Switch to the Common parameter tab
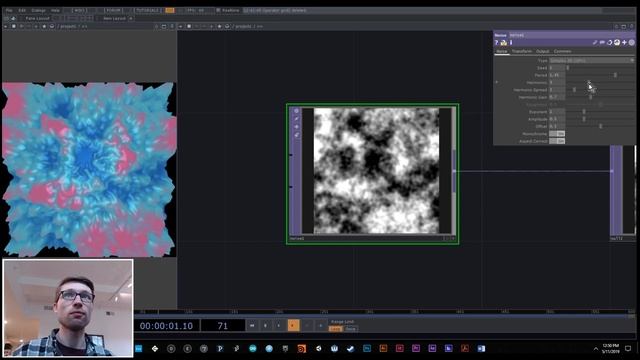The image size is (640, 360). click(x=562, y=51)
